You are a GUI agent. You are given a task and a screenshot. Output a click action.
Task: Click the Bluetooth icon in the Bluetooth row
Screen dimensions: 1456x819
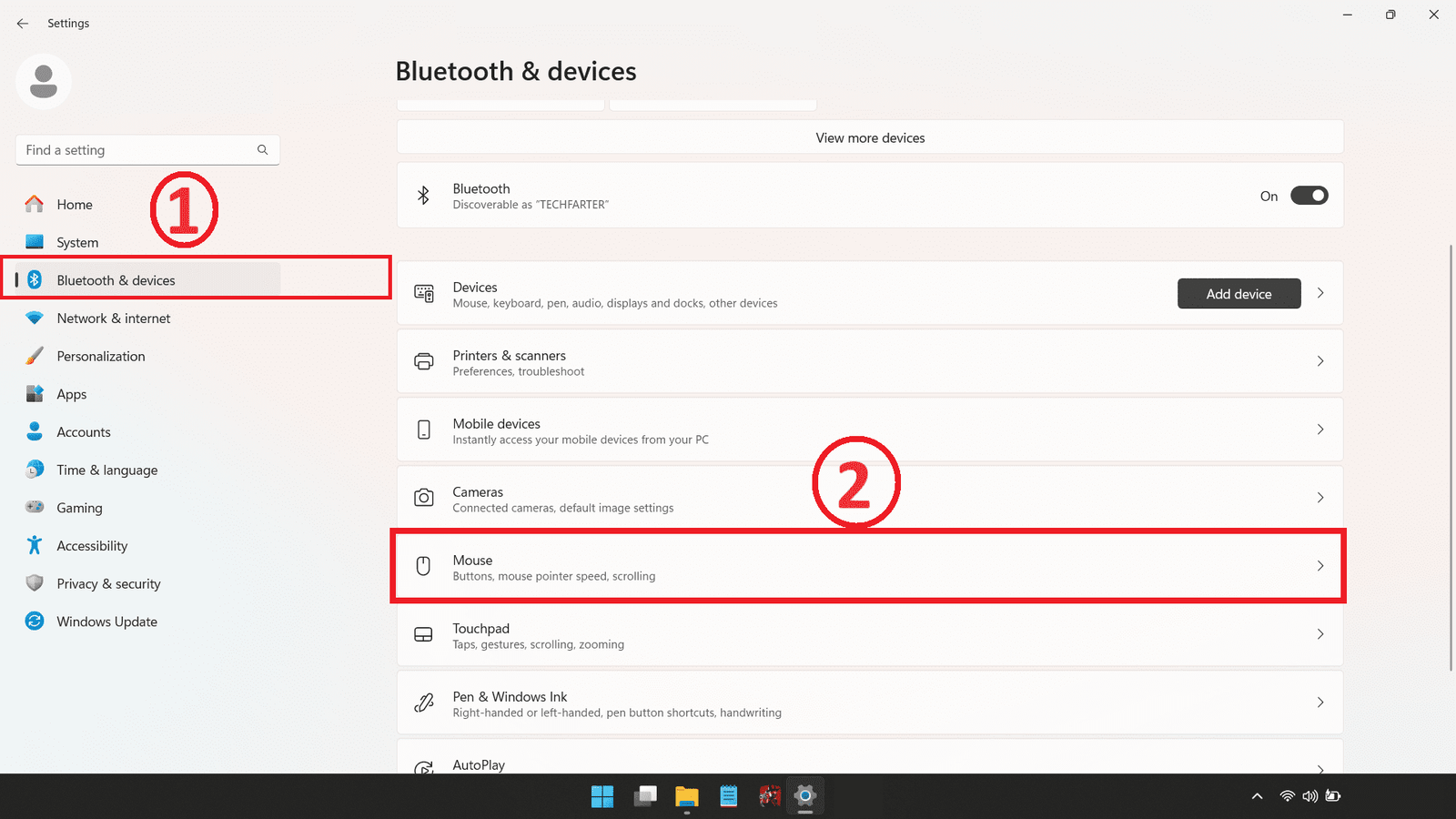pyautogui.click(x=423, y=196)
